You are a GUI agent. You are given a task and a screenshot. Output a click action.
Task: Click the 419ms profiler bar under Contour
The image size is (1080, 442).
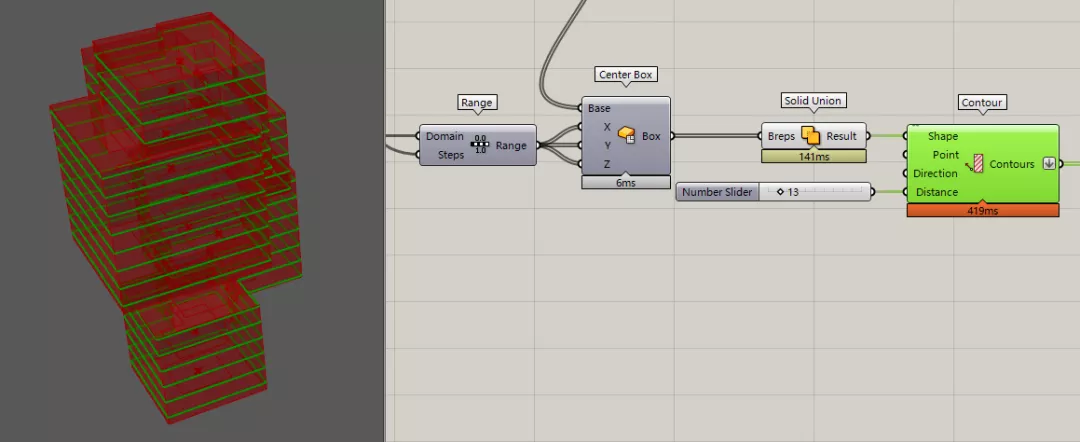click(x=983, y=211)
